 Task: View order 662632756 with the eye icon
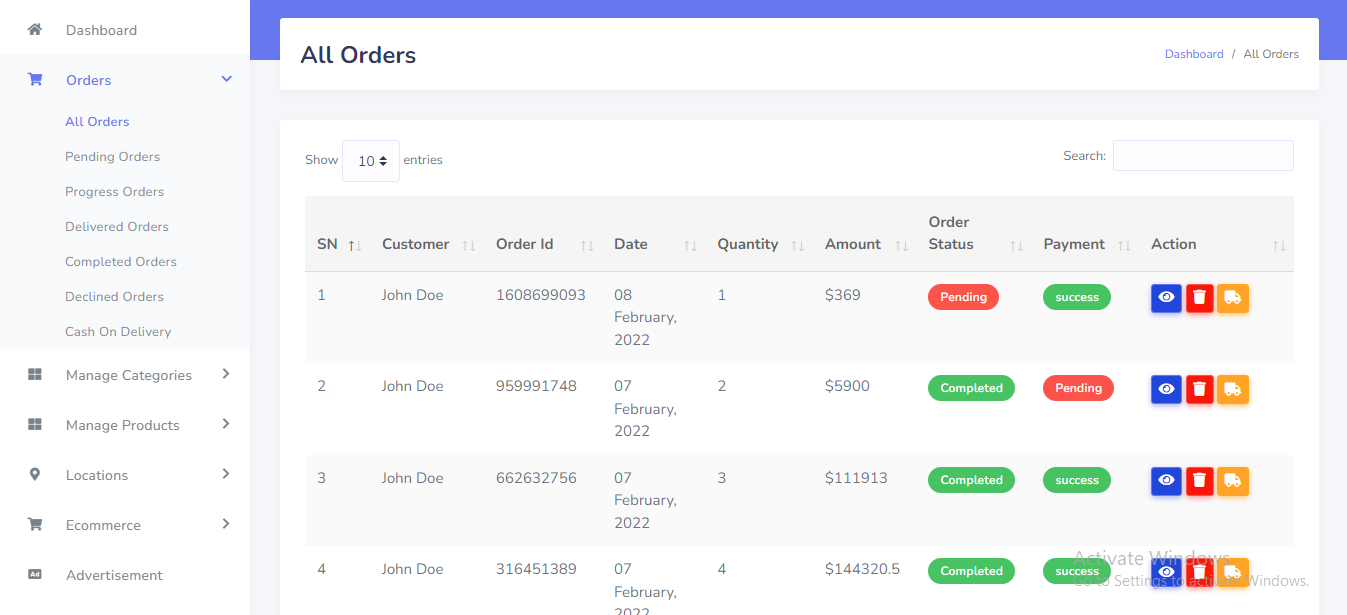1166,481
